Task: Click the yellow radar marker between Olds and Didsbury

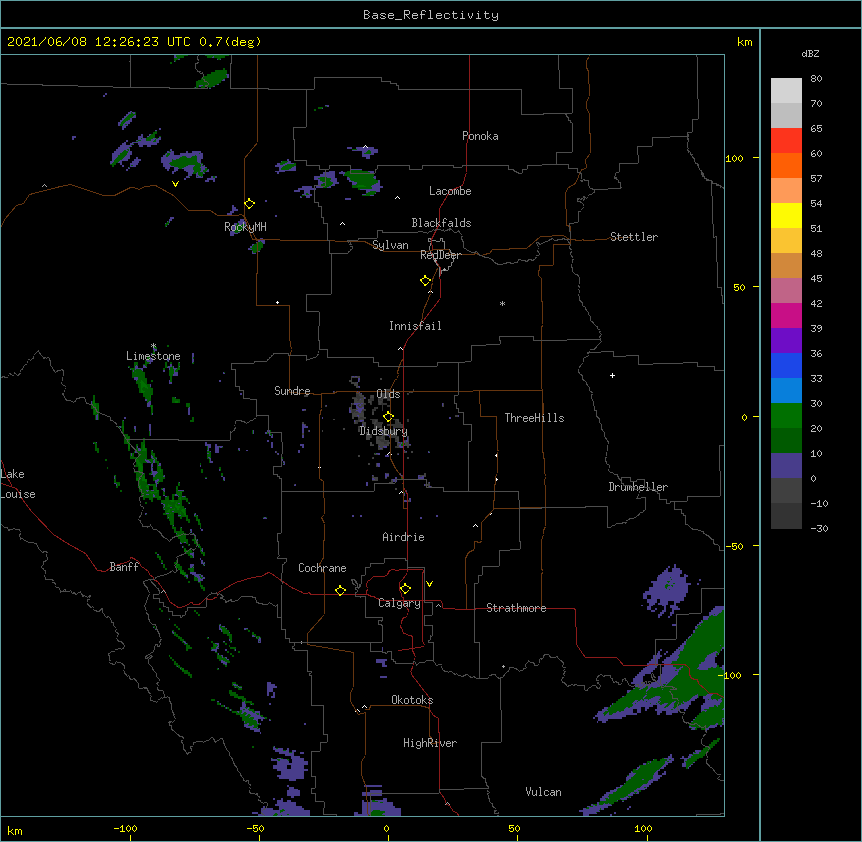Action: pyautogui.click(x=389, y=417)
